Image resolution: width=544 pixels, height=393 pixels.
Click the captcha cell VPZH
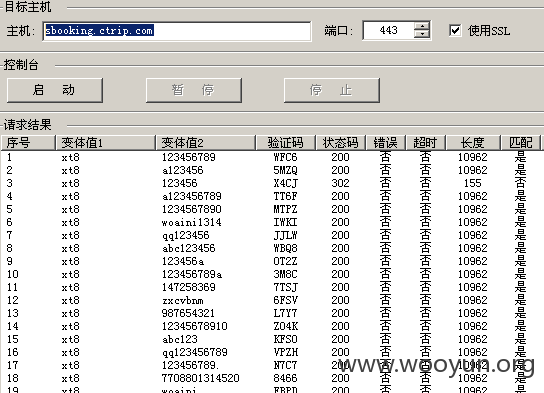[285, 352]
